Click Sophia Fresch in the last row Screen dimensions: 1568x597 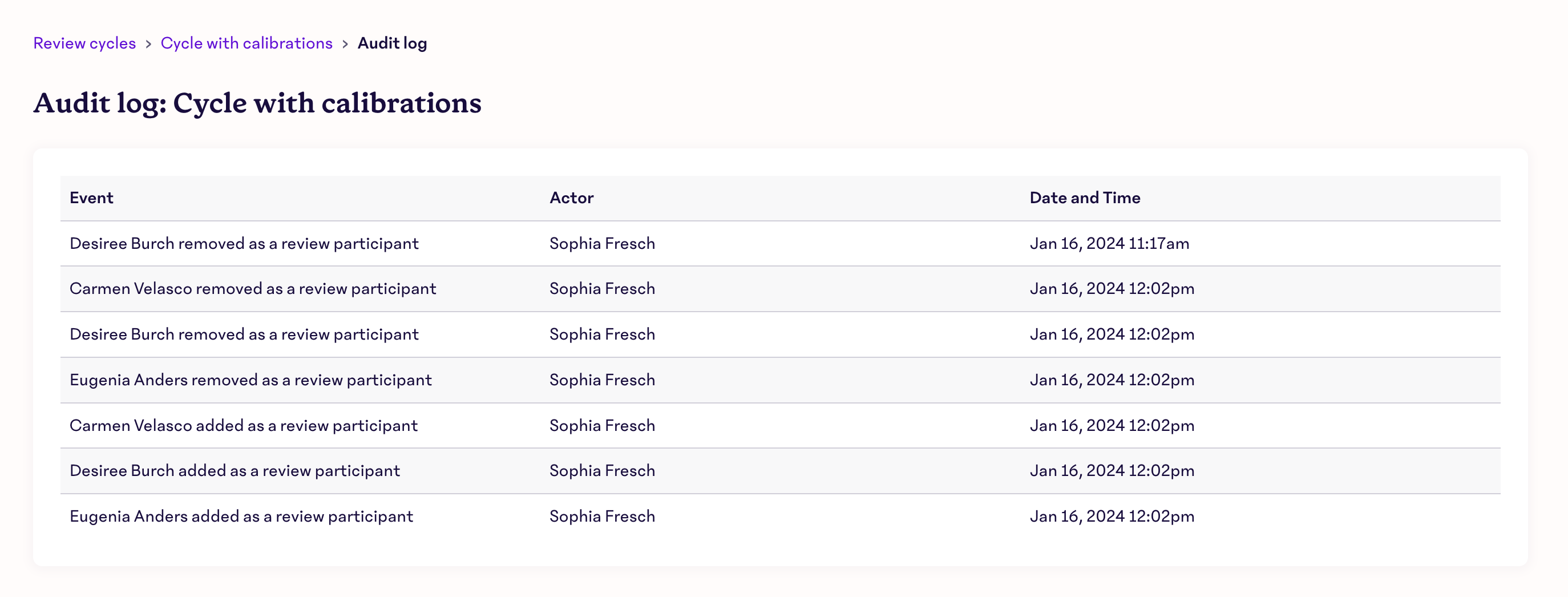(x=602, y=516)
